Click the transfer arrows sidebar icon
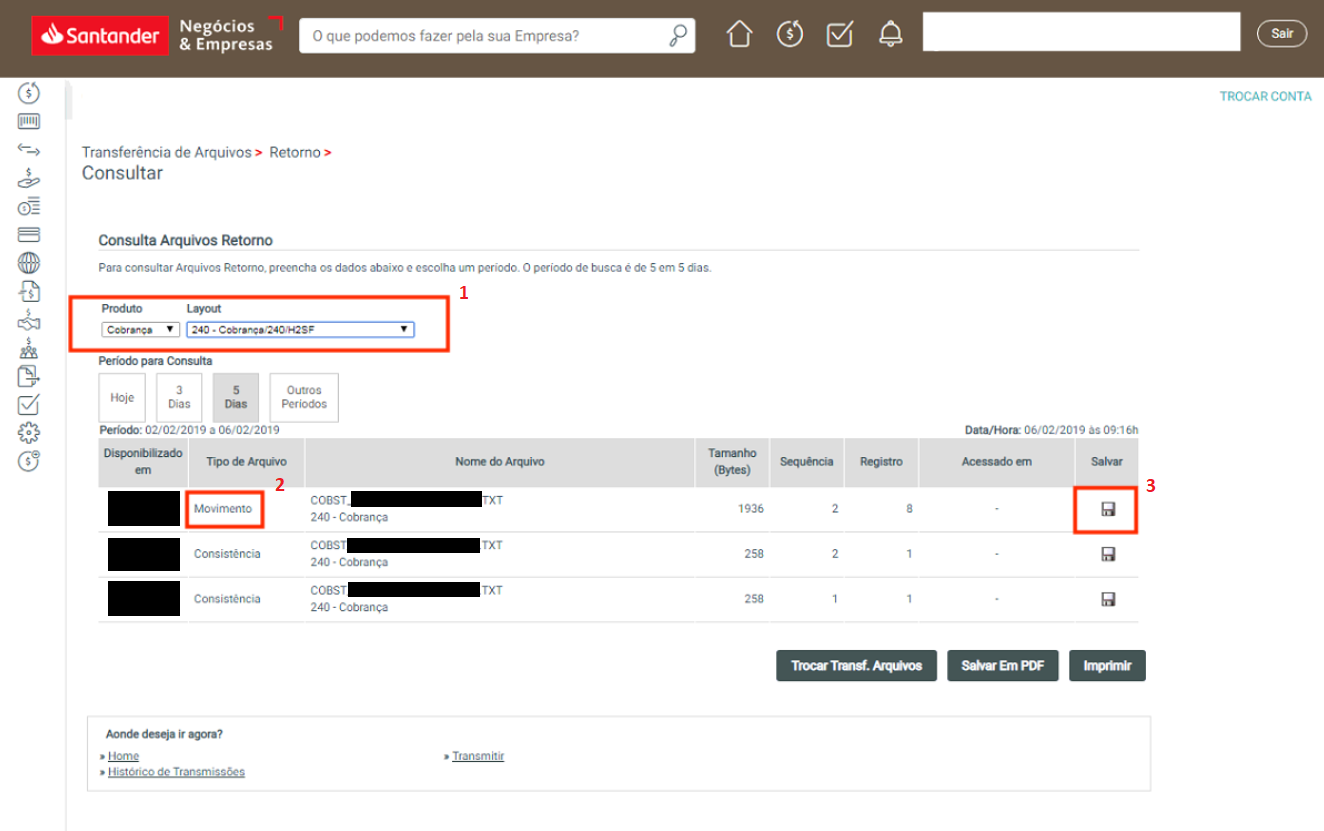Viewport: 1324px width, 831px height. [x=29, y=150]
